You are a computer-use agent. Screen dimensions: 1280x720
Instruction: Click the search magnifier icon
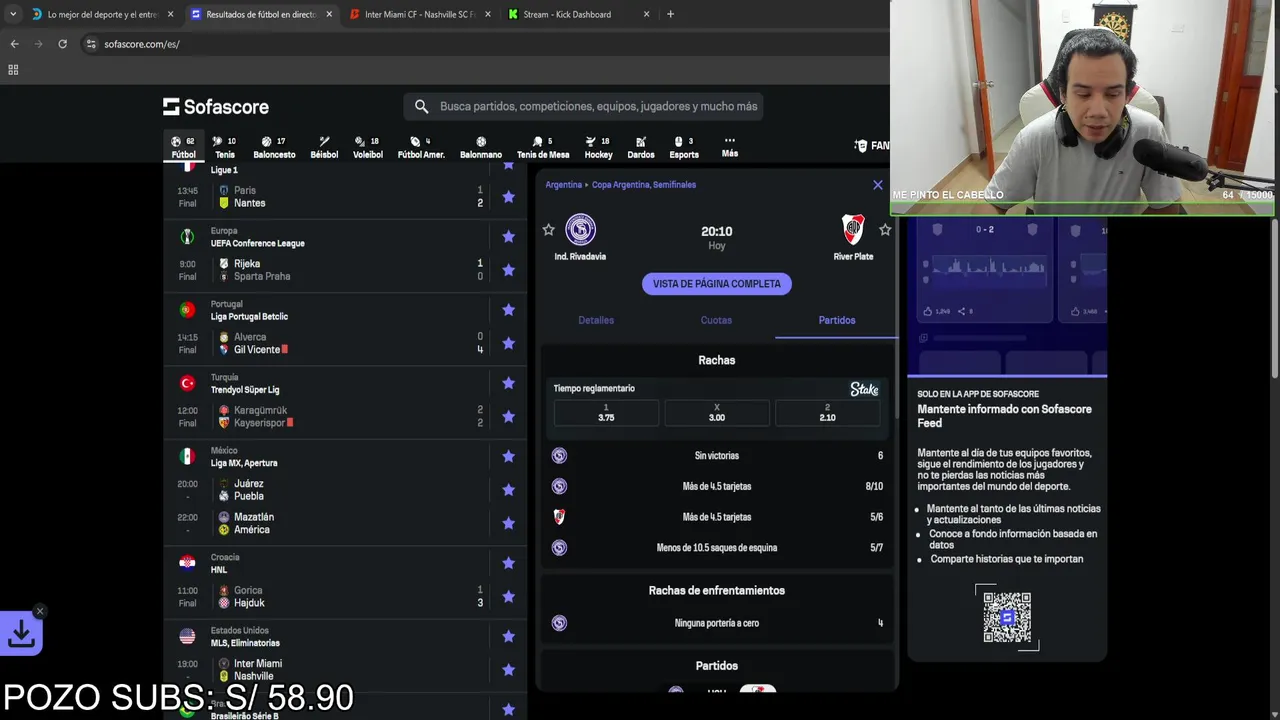(x=421, y=106)
